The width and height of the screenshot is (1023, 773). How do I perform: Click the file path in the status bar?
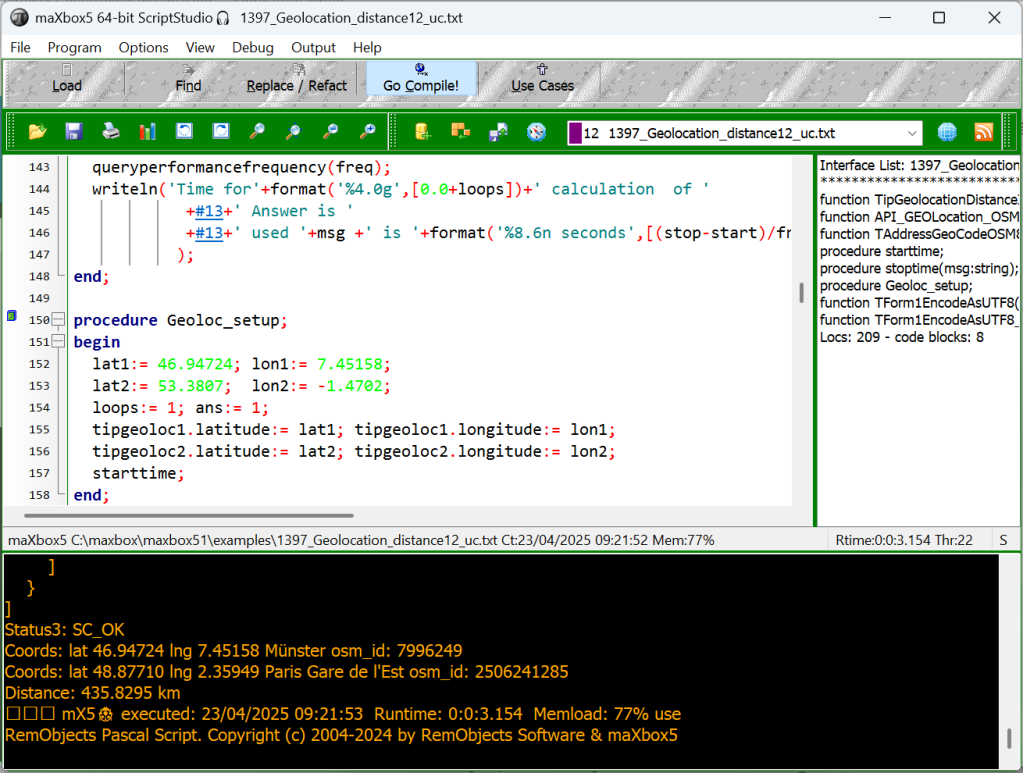click(284, 540)
